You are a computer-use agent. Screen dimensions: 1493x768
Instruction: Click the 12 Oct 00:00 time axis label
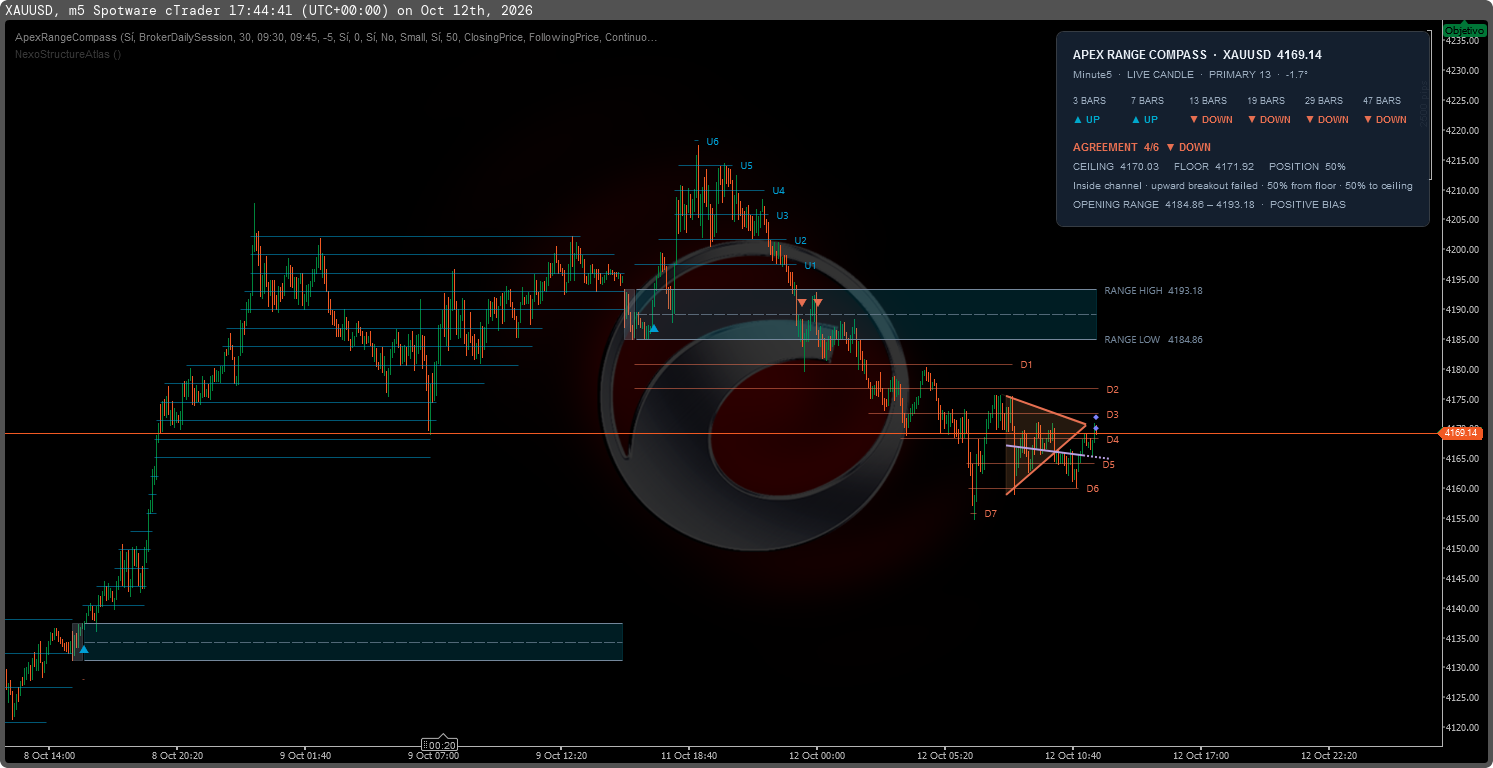[817, 755]
